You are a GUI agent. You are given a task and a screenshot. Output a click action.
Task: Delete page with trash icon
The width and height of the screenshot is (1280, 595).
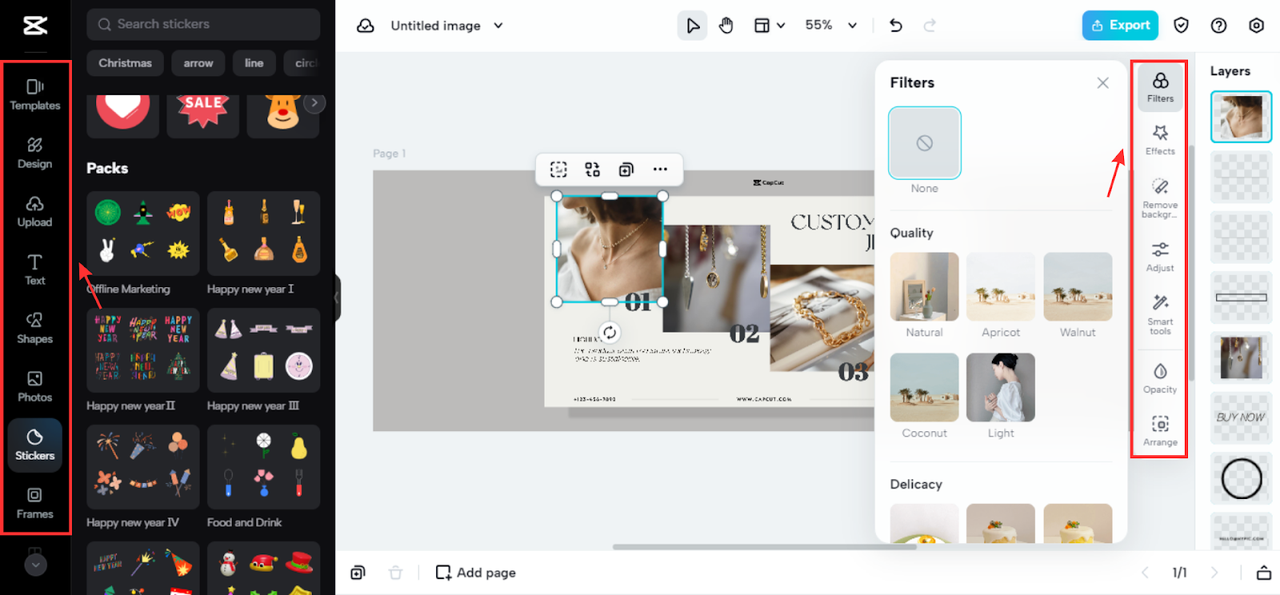pyautogui.click(x=396, y=573)
